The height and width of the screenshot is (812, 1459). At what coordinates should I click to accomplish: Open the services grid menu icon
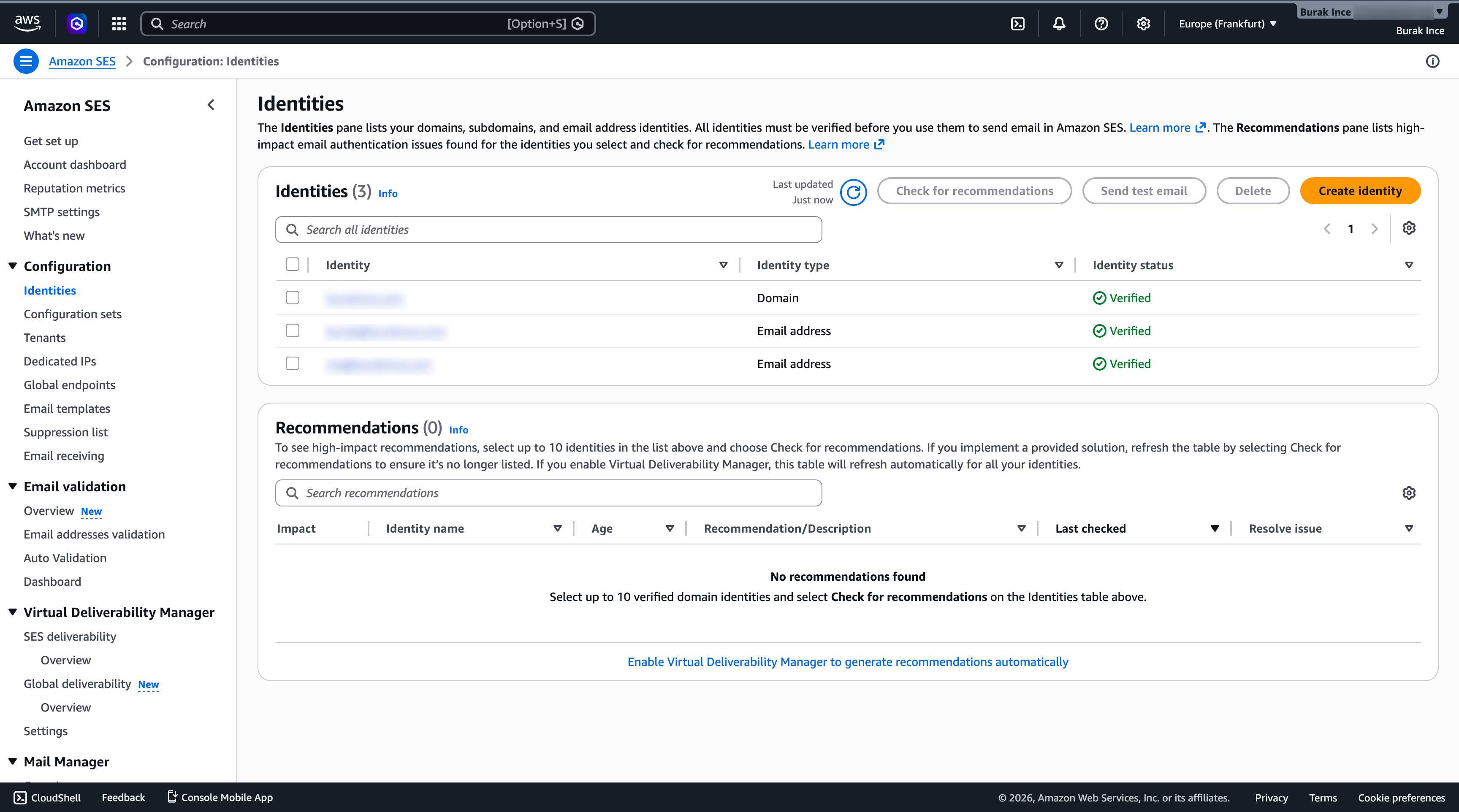[x=119, y=23]
